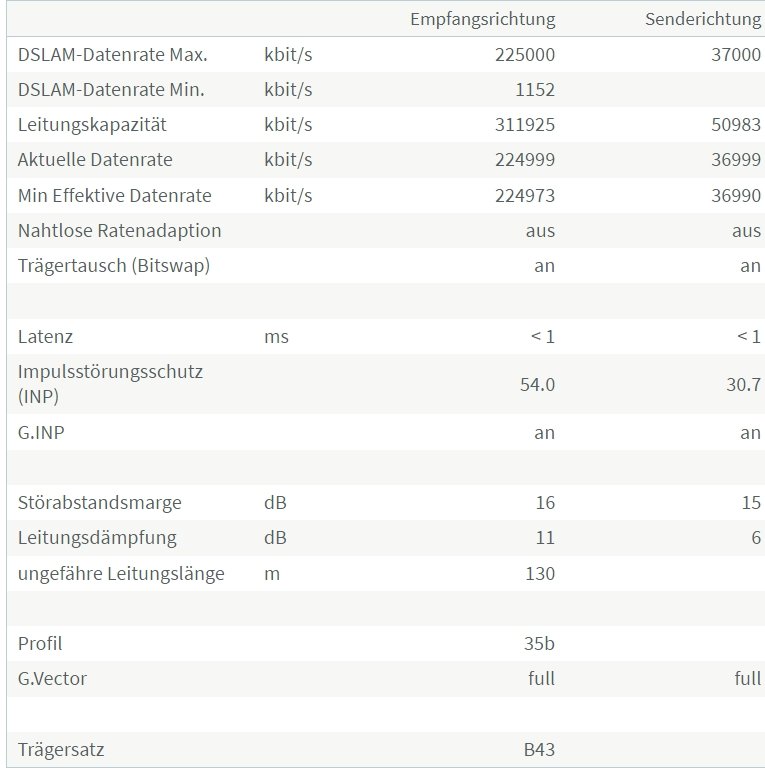Select the DSLAM-Datenrate Max. row label
Screen dimensions: 765x768
pos(113,54)
